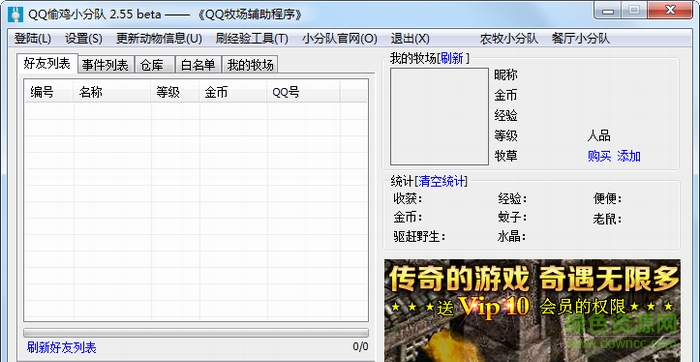Click the friend list progress bar
Image resolution: width=700 pixels, height=362 pixels.
tap(196, 333)
